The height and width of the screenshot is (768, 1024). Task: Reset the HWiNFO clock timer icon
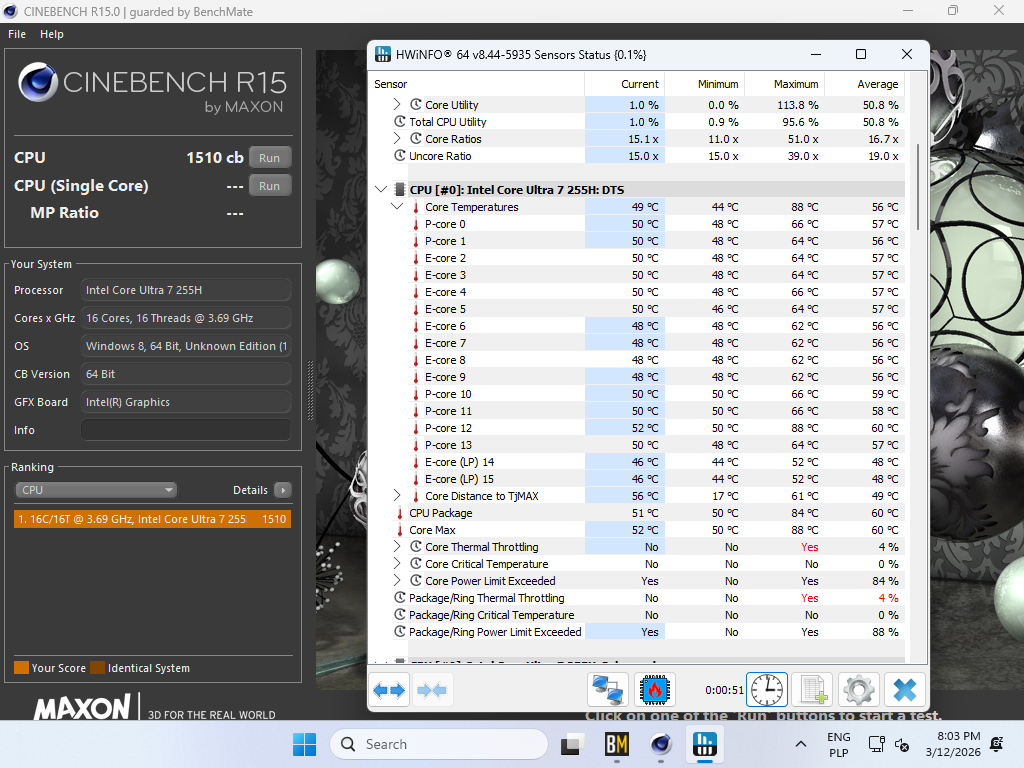[767, 690]
